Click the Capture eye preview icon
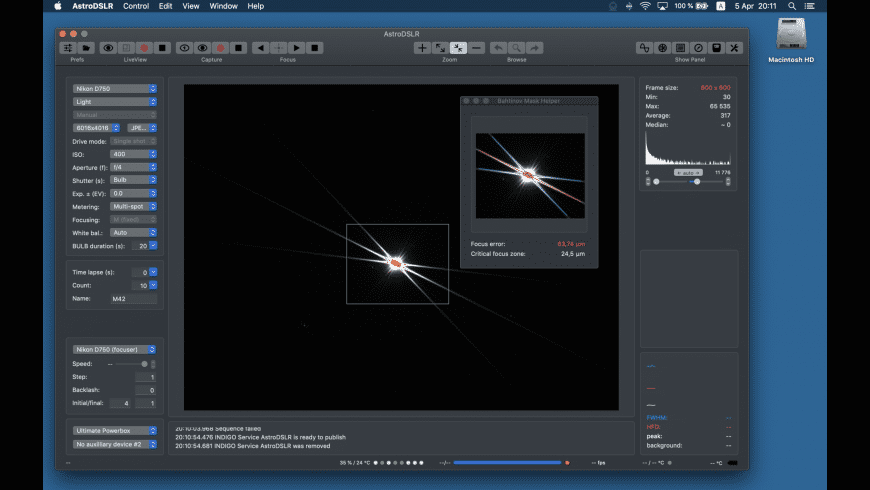Screen dimensions: 870x490 click(x=203, y=48)
